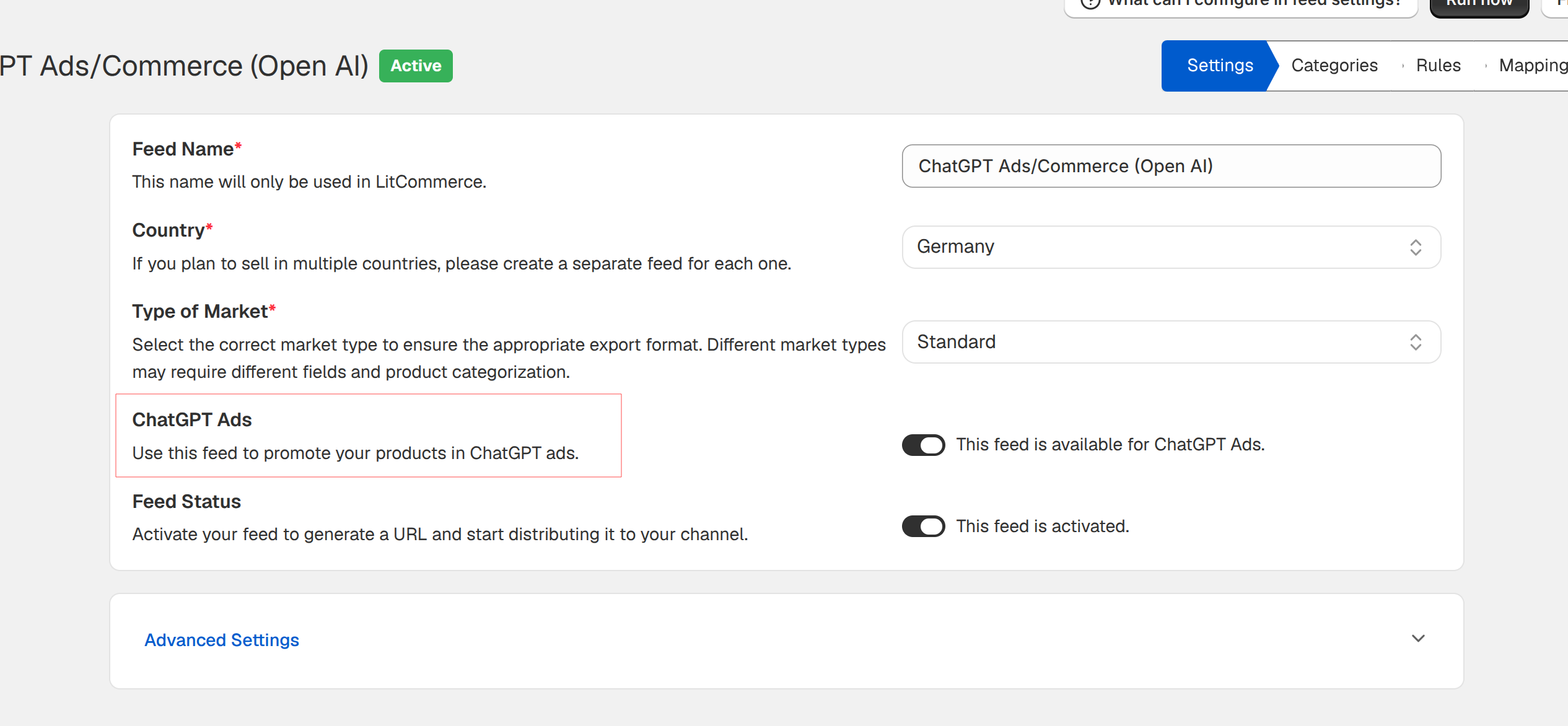Click the 'ChatGPT Ads' heading
The width and height of the screenshot is (1568, 726).
click(x=192, y=420)
